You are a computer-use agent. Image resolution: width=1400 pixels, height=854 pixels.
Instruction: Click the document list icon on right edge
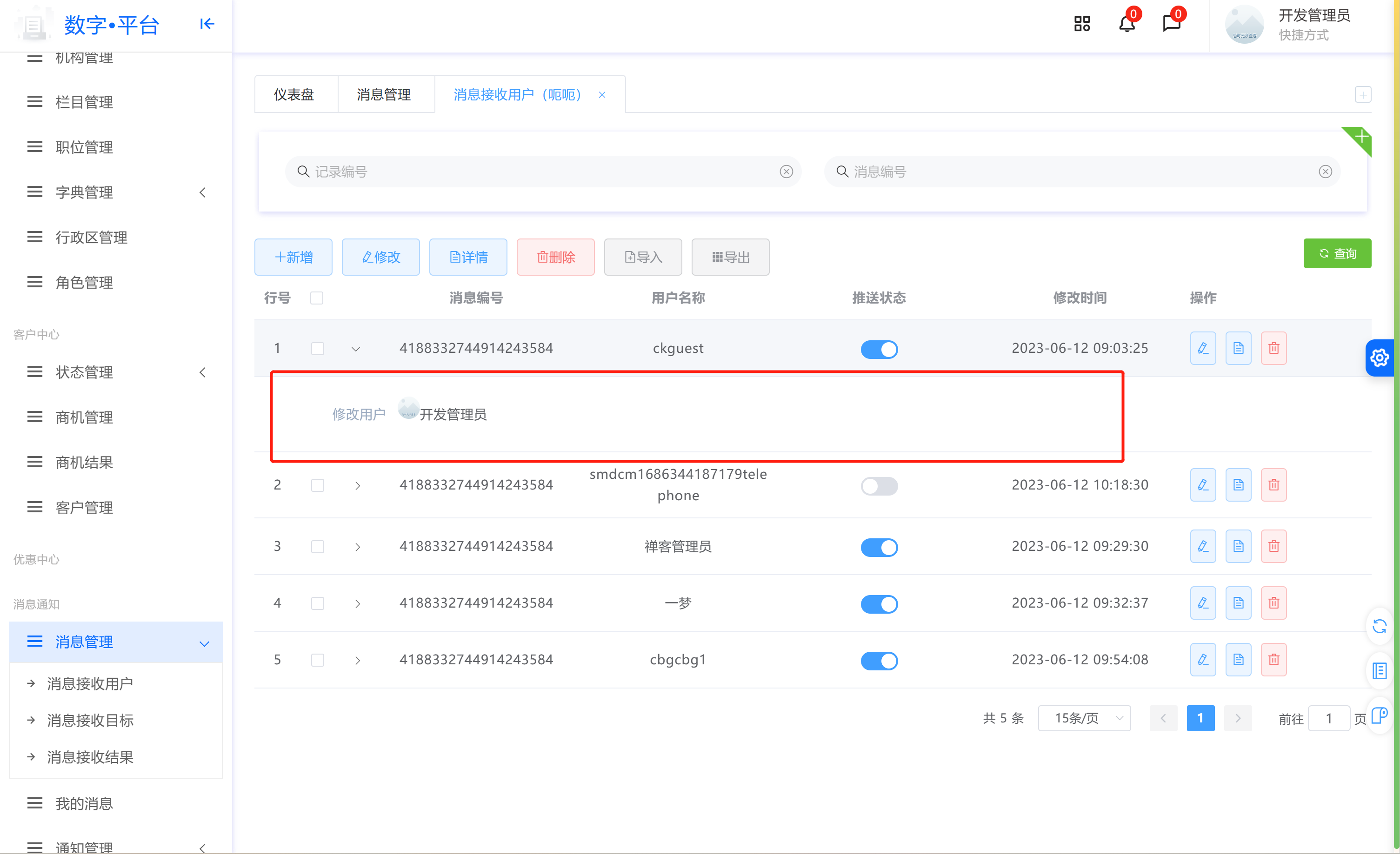coord(1379,670)
